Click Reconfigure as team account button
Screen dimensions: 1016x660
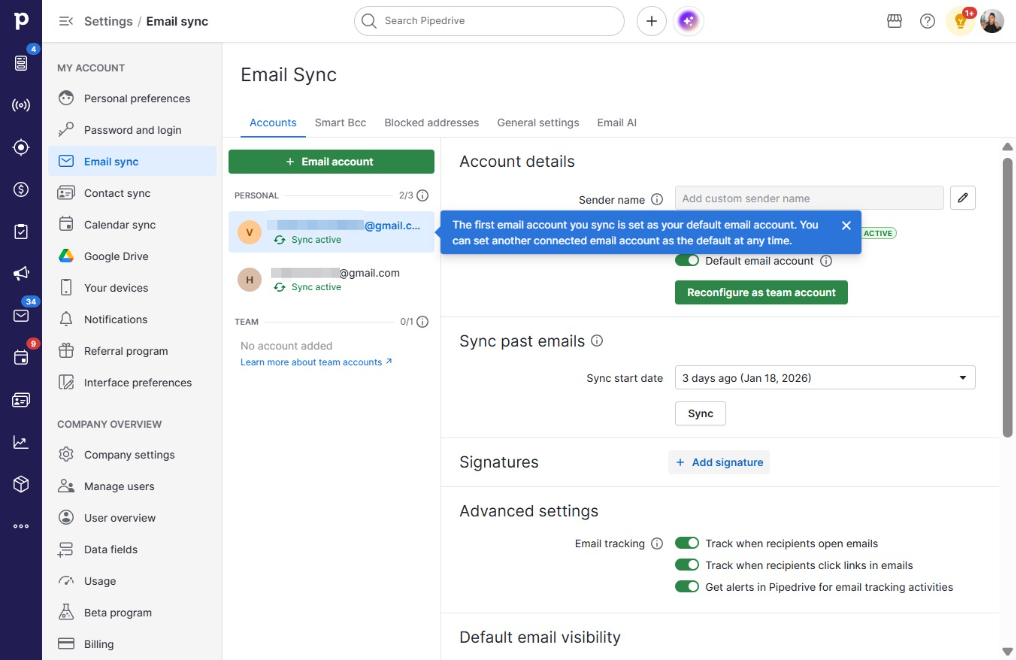pyautogui.click(x=761, y=292)
